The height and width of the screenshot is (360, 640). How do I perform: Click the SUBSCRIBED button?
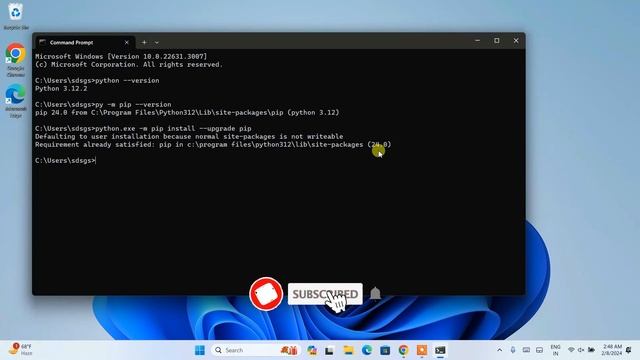[x=325, y=294]
